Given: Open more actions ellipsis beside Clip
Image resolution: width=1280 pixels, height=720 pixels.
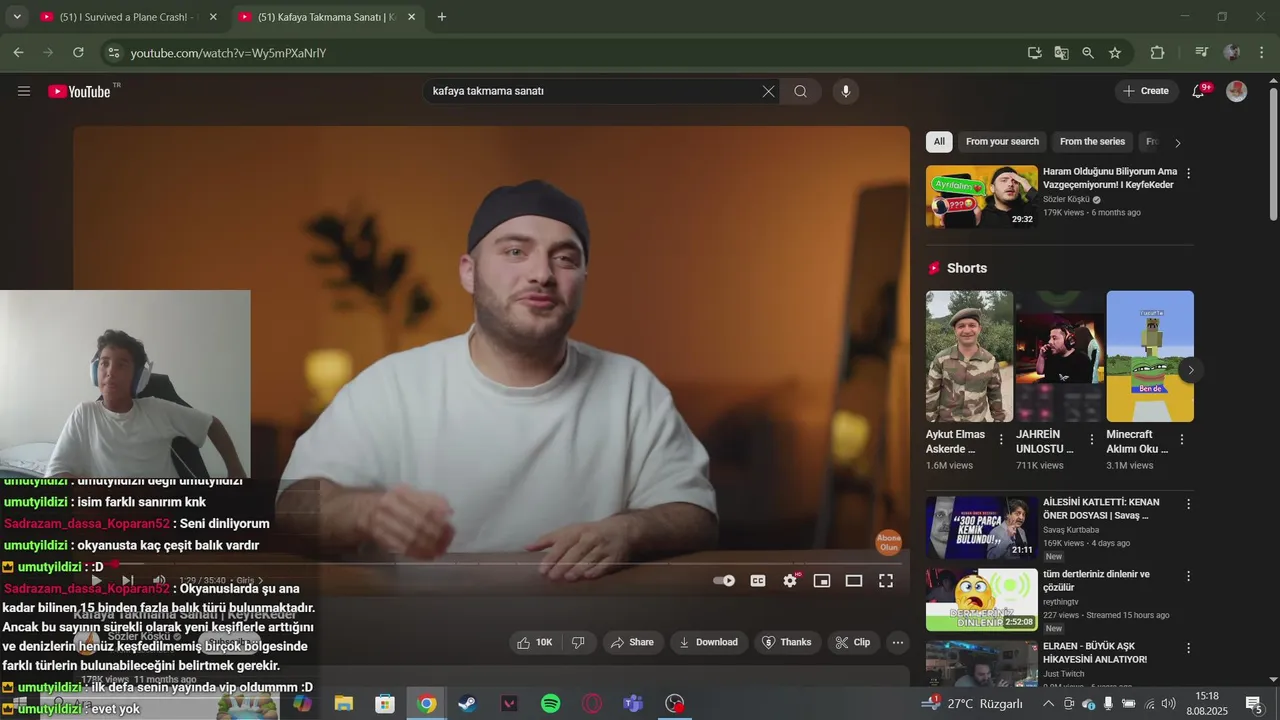Looking at the screenshot, I should point(898,642).
